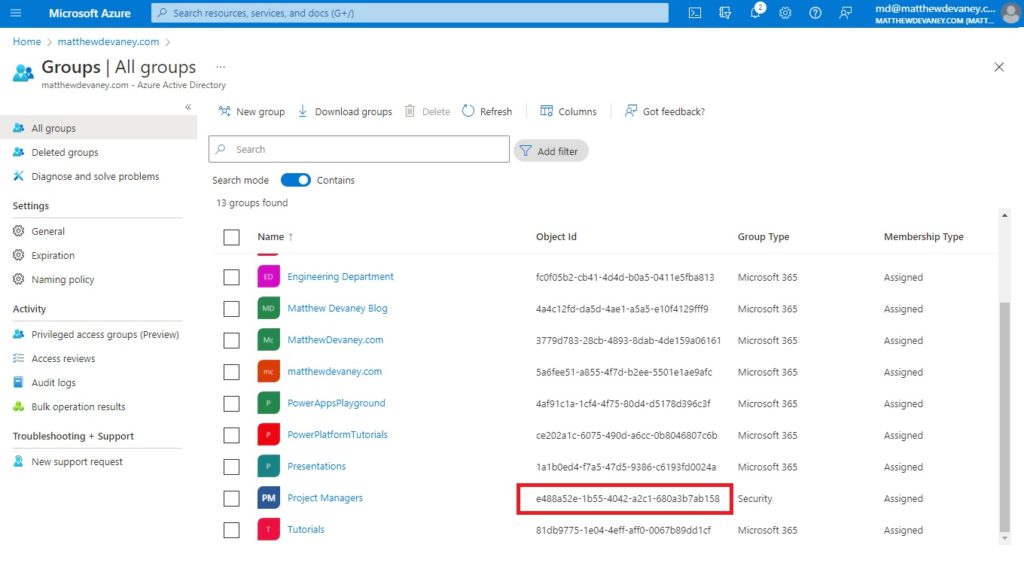Check the Matthew Devaney Blog row checkbox
The height and width of the screenshot is (569, 1024).
coord(231,308)
